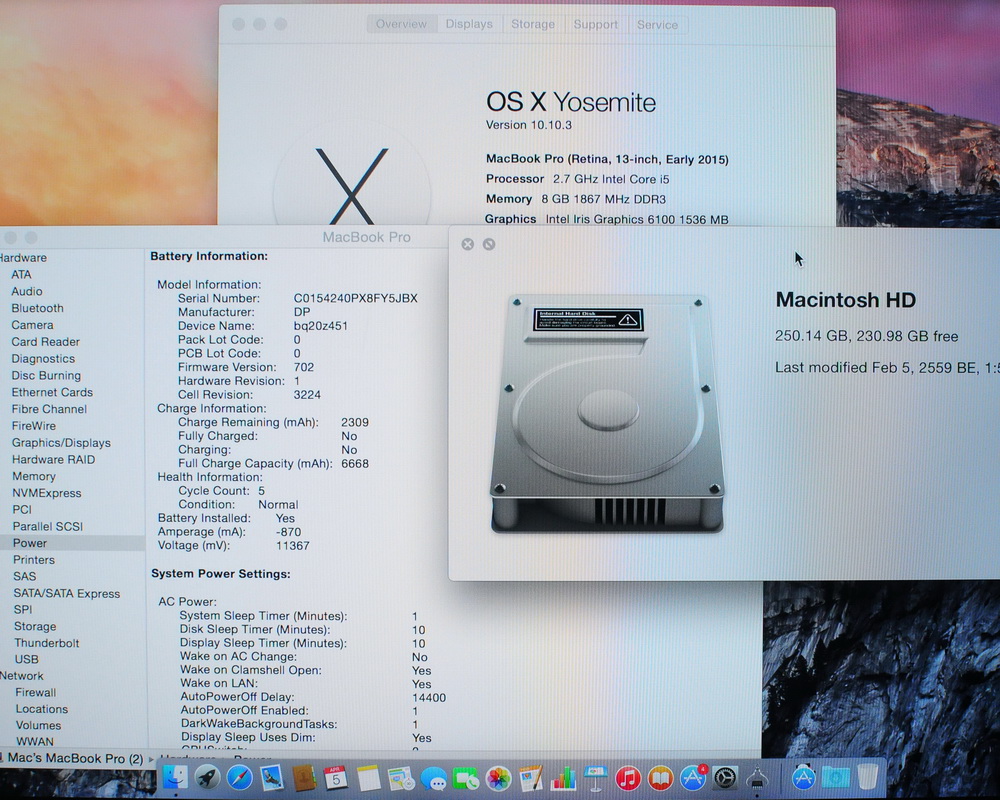Select Audio in hardware sidebar
This screenshot has width=1000, height=800.
(x=27, y=291)
